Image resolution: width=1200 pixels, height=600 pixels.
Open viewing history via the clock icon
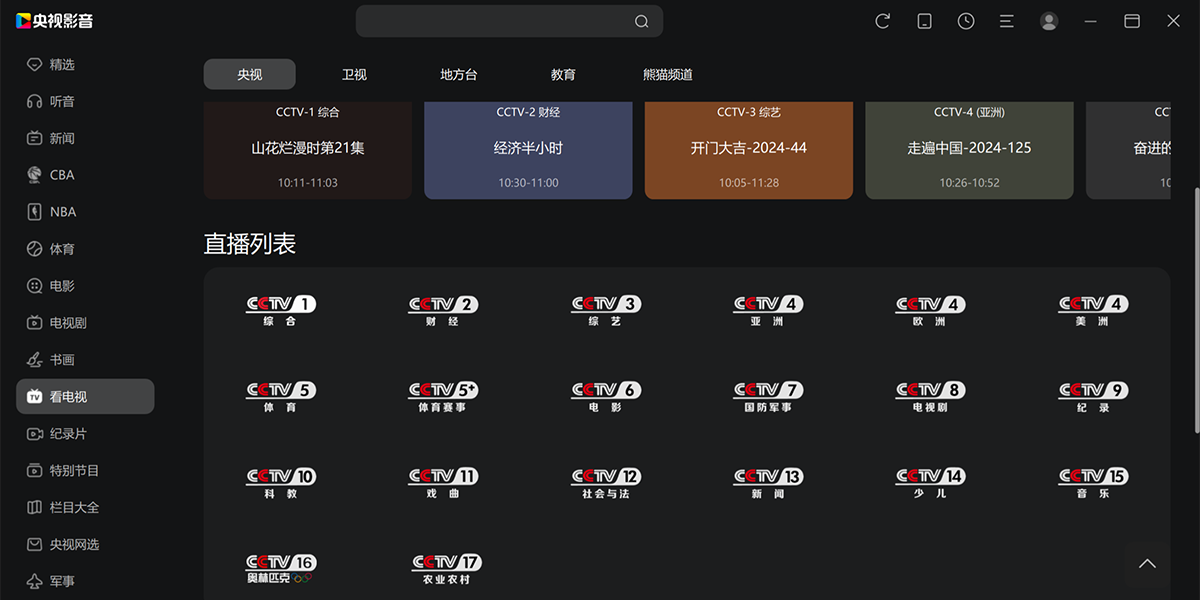click(966, 20)
